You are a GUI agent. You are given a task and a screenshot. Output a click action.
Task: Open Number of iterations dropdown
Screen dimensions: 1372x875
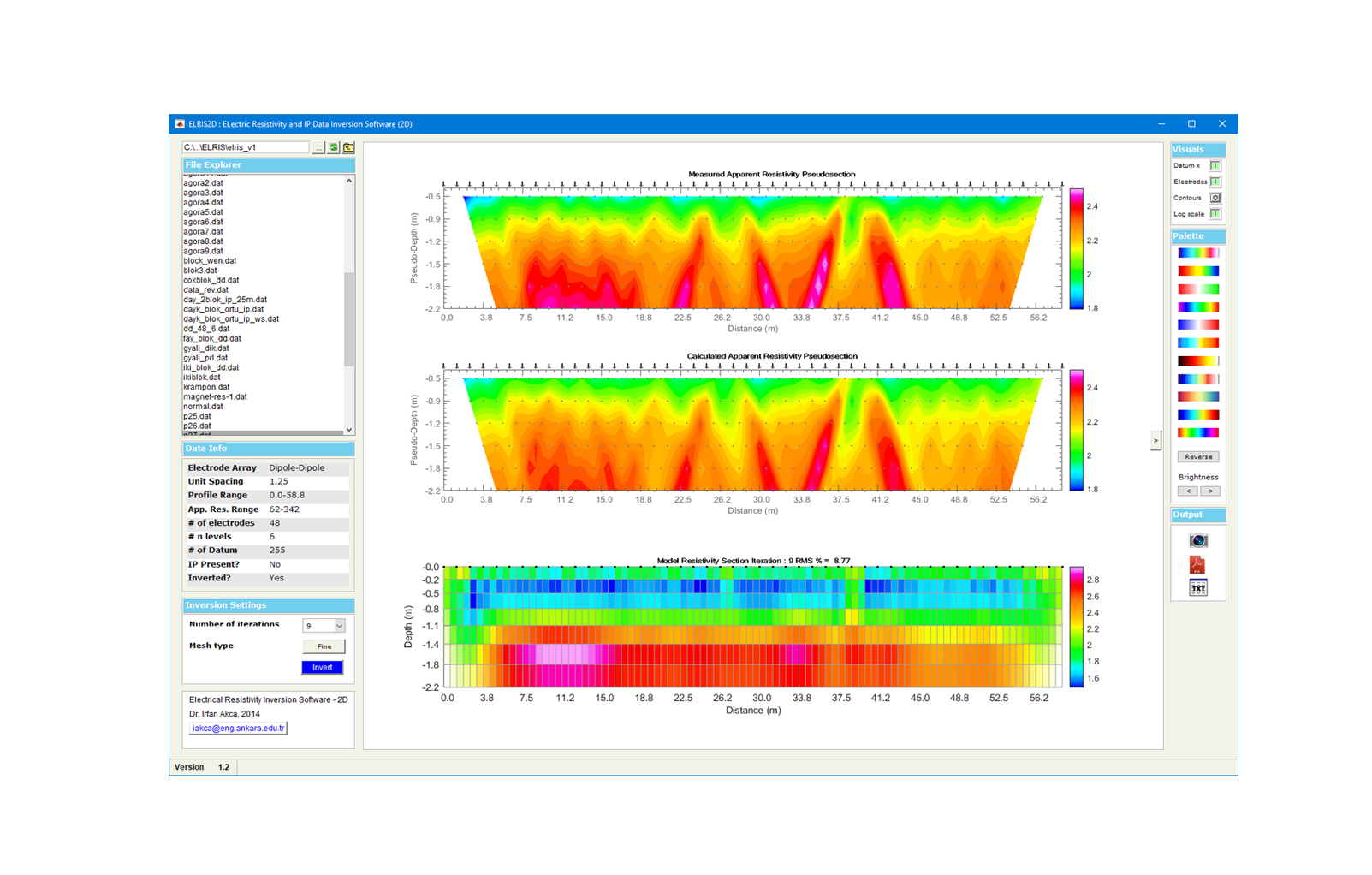339,626
